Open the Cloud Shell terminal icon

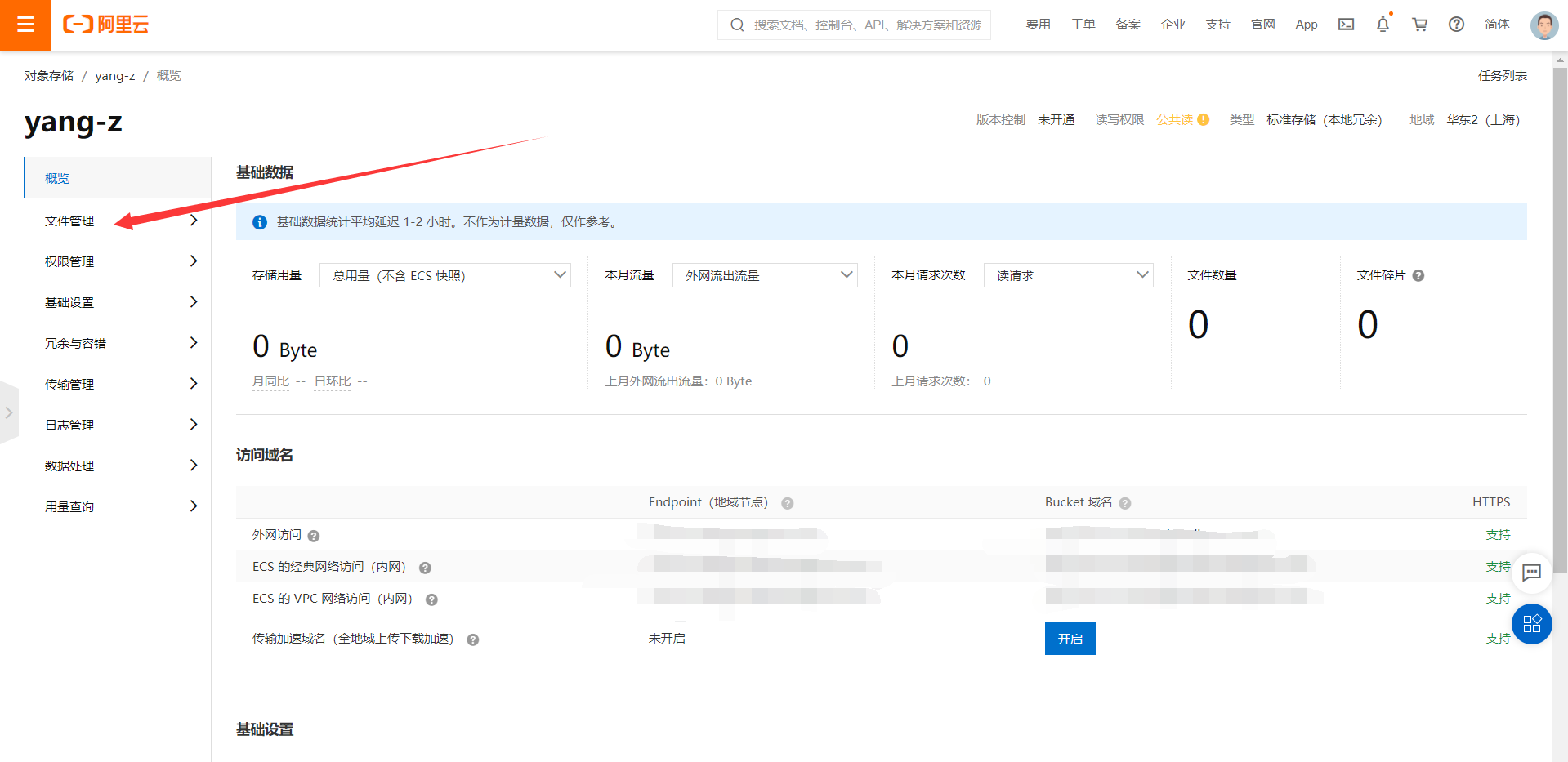point(1346,25)
